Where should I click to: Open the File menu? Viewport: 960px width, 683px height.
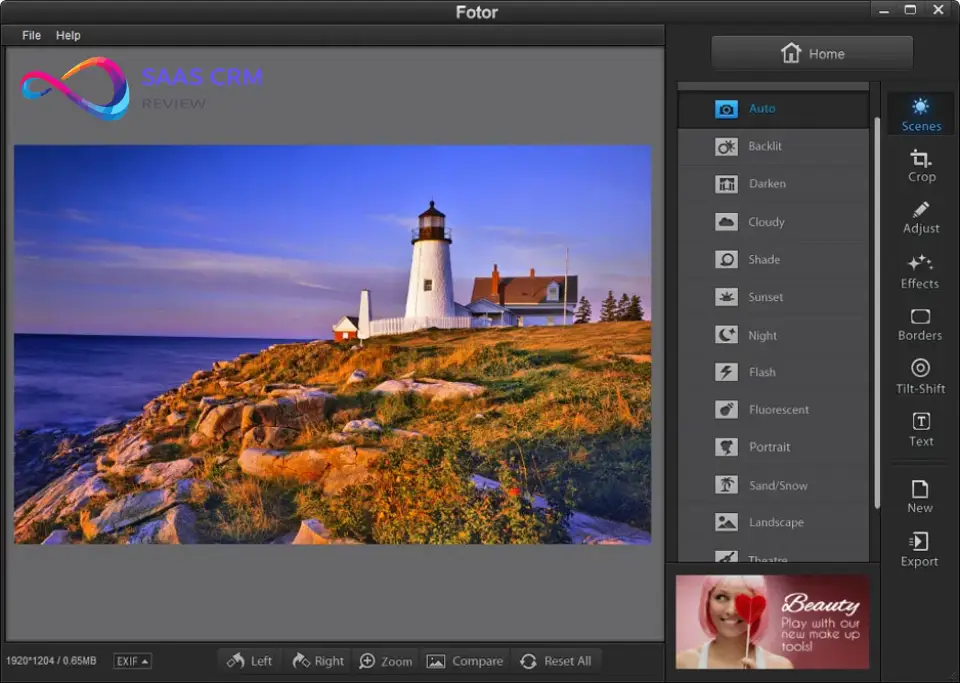point(30,35)
